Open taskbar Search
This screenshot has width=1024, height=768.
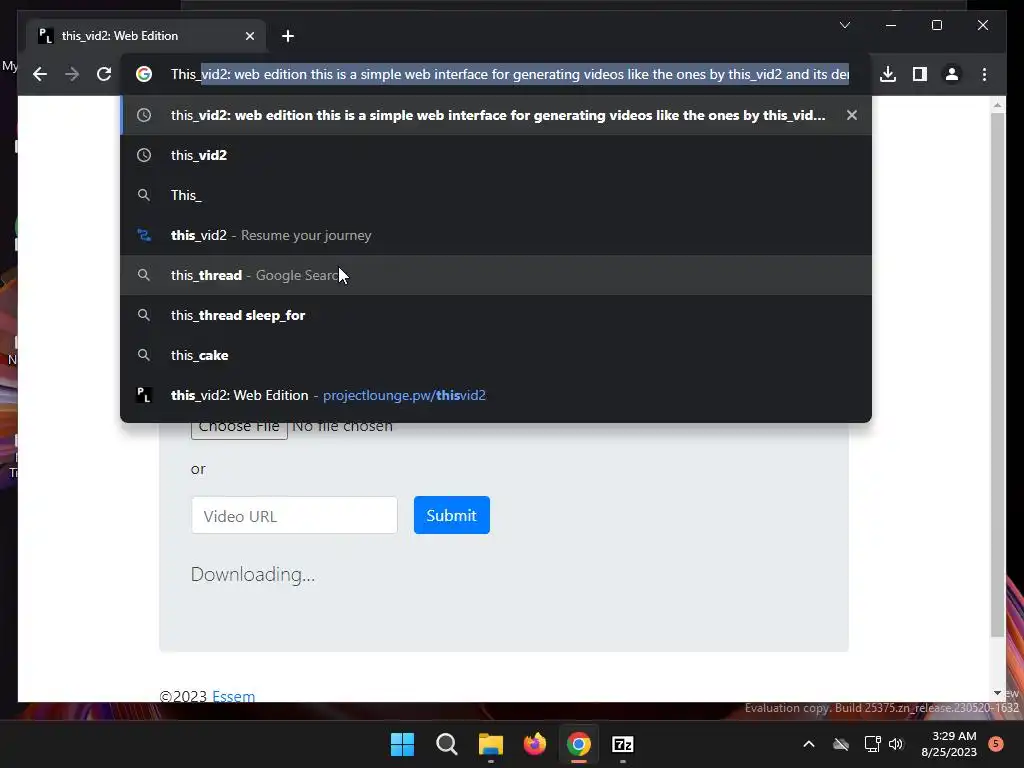tap(447, 744)
